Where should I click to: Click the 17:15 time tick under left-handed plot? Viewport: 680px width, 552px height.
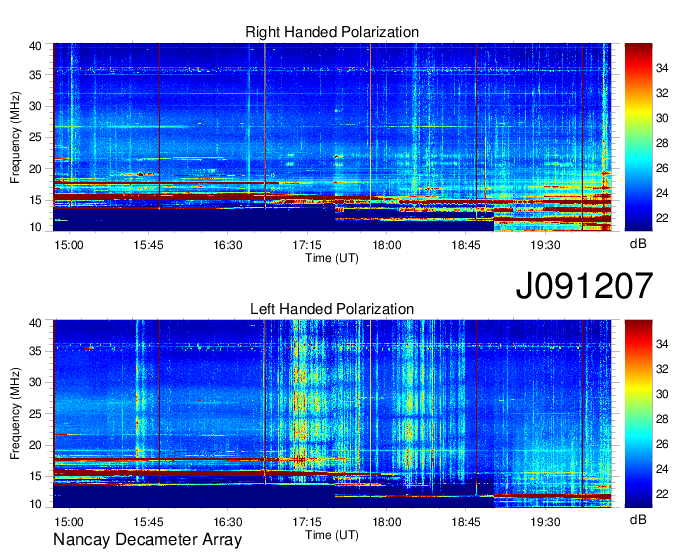click(x=307, y=522)
